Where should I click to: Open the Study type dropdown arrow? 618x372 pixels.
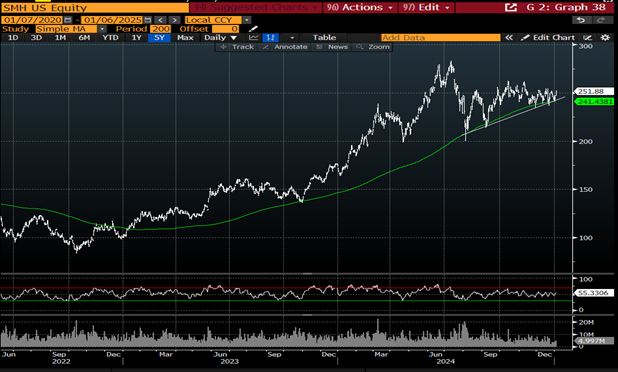[102, 29]
